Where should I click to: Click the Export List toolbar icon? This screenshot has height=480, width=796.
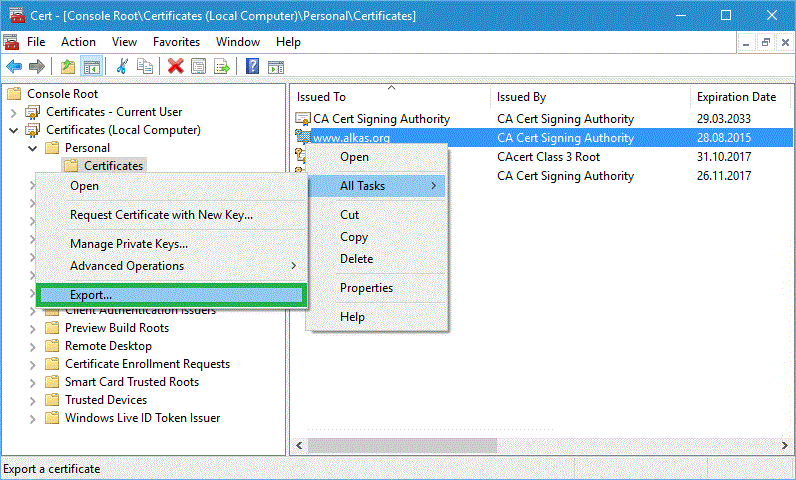(x=222, y=66)
